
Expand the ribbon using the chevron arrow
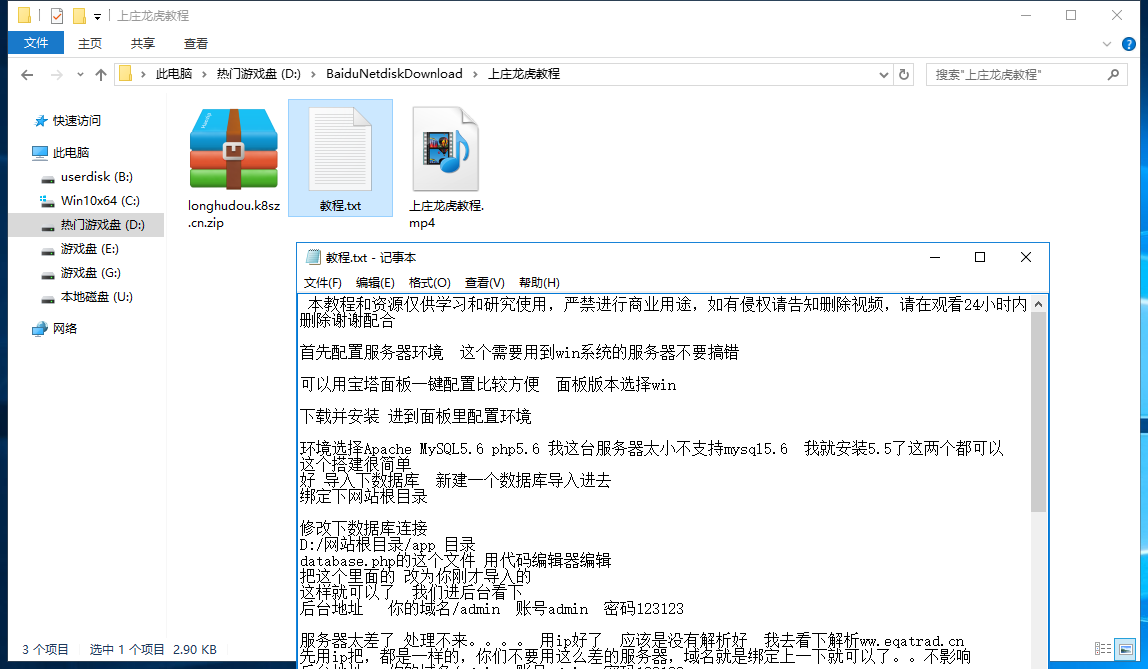(1107, 44)
